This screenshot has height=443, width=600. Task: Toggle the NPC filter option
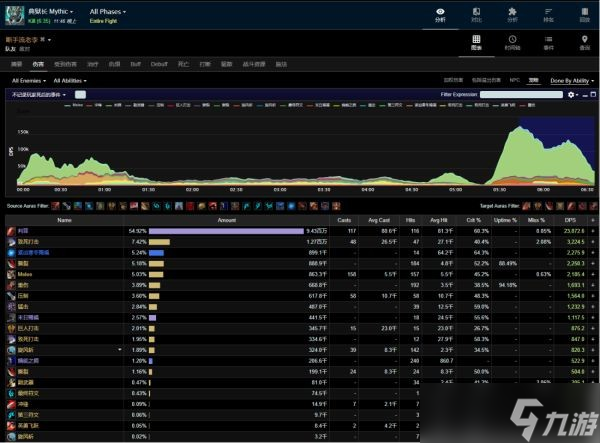coord(511,80)
